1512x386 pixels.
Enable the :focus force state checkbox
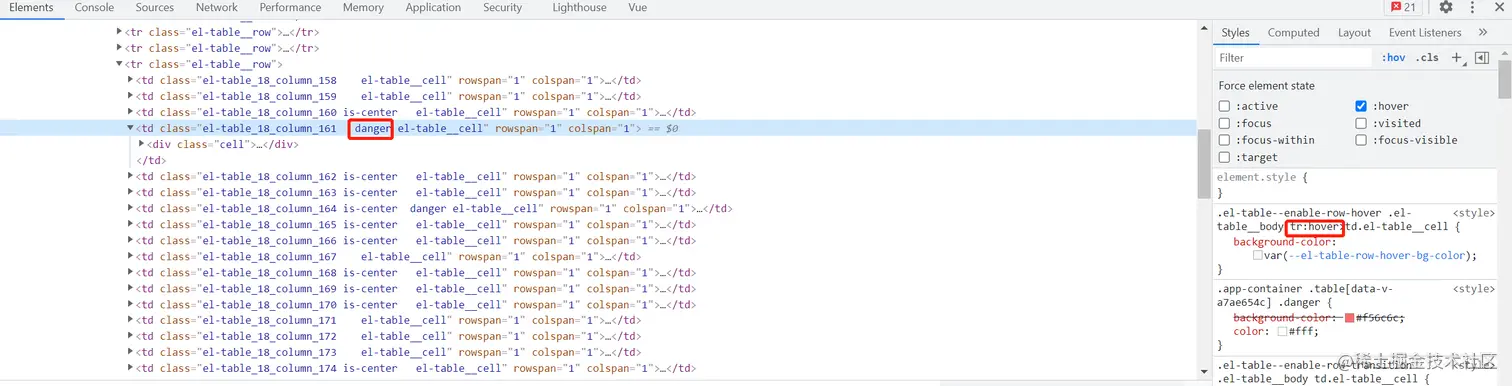1224,123
